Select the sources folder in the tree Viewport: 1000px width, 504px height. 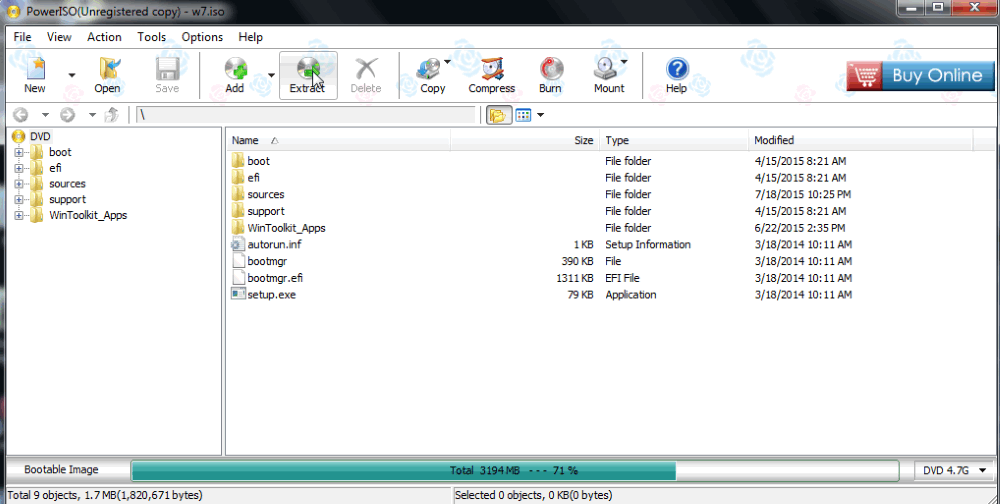[x=67, y=184]
